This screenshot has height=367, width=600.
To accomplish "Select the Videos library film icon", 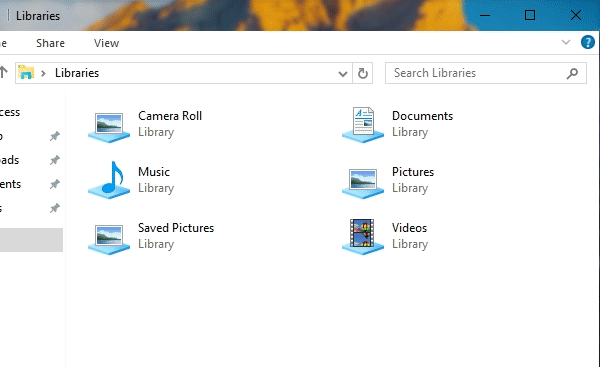I will 363,237.
